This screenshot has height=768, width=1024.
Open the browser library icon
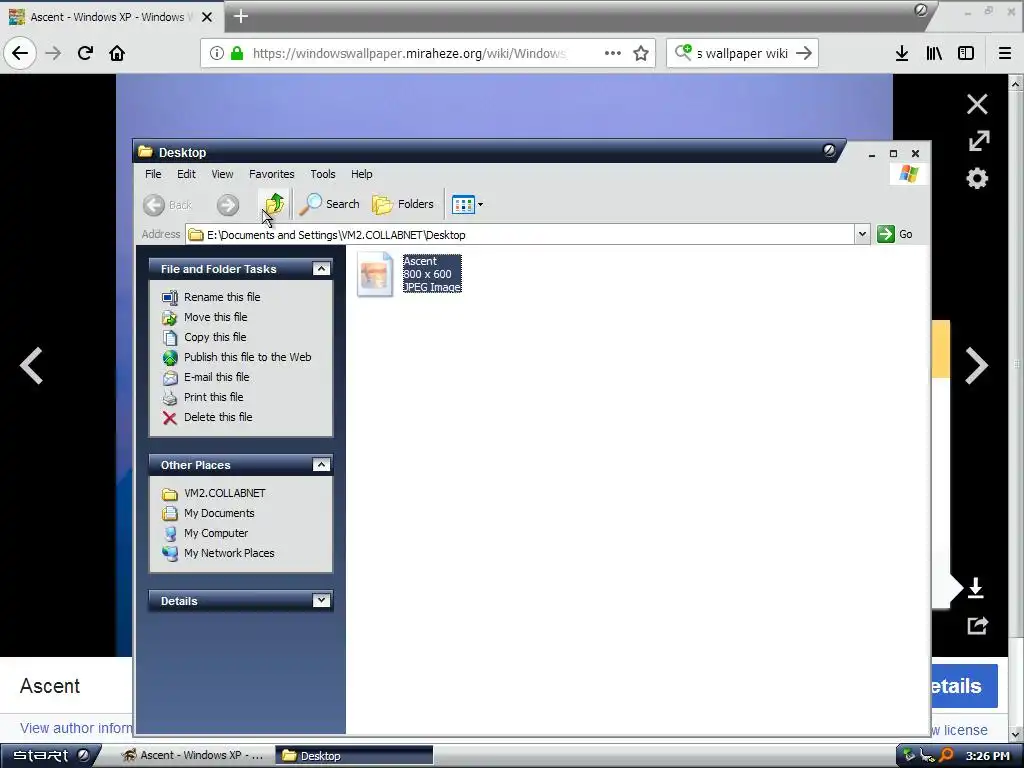[934, 53]
